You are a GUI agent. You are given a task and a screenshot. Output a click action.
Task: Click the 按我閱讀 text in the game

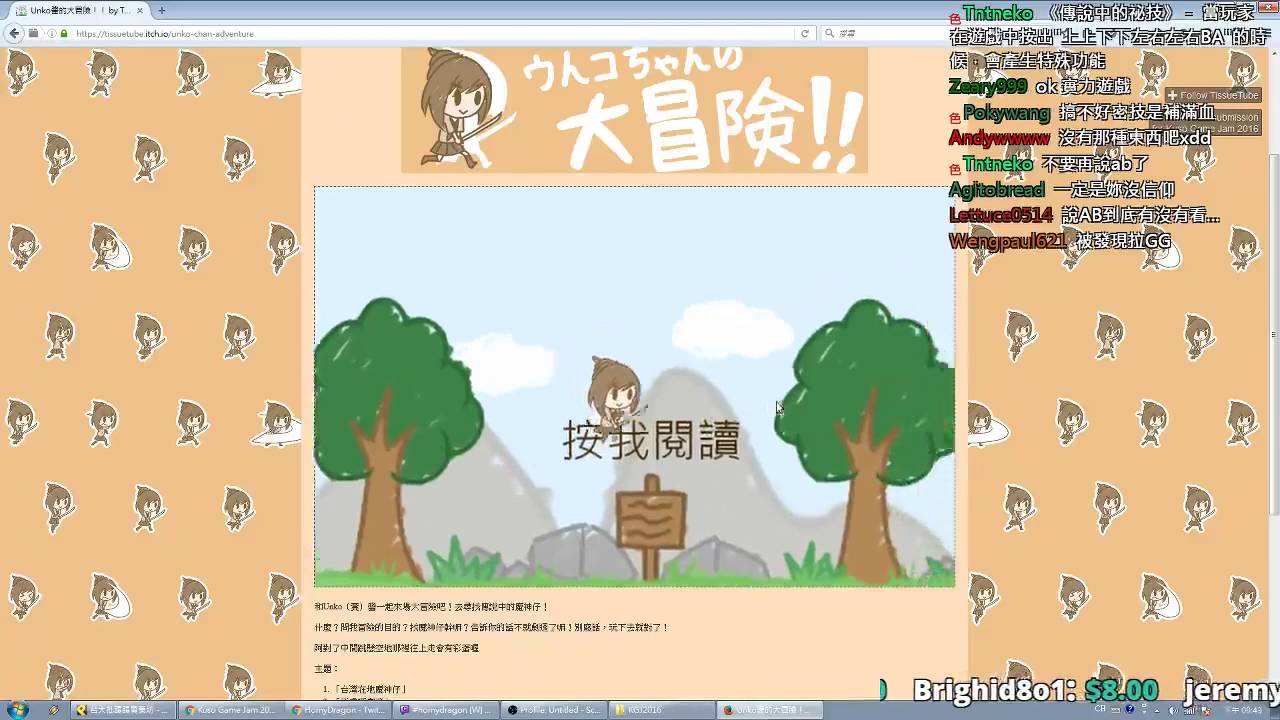click(x=651, y=440)
